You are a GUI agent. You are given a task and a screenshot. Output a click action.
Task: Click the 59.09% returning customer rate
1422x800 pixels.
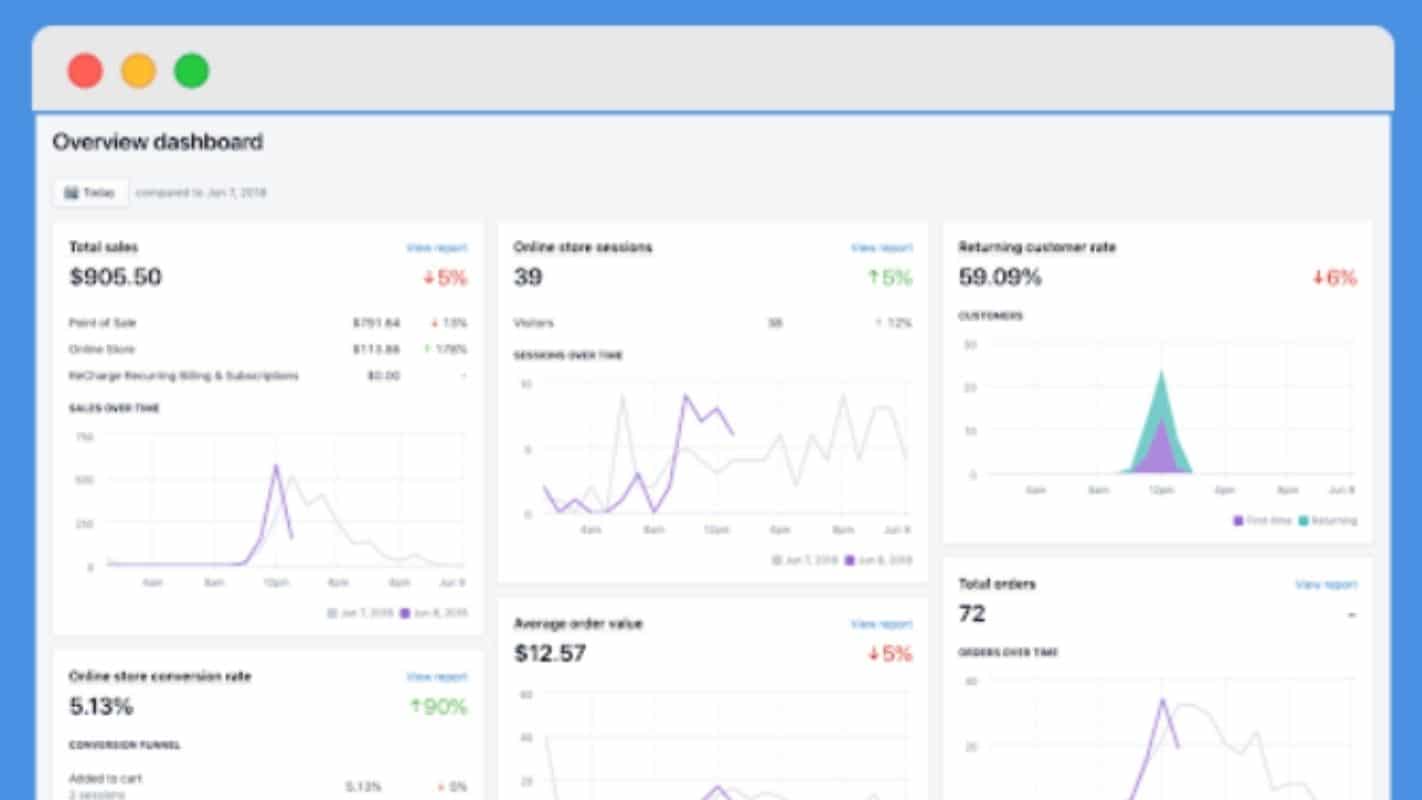[x=1000, y=277]
